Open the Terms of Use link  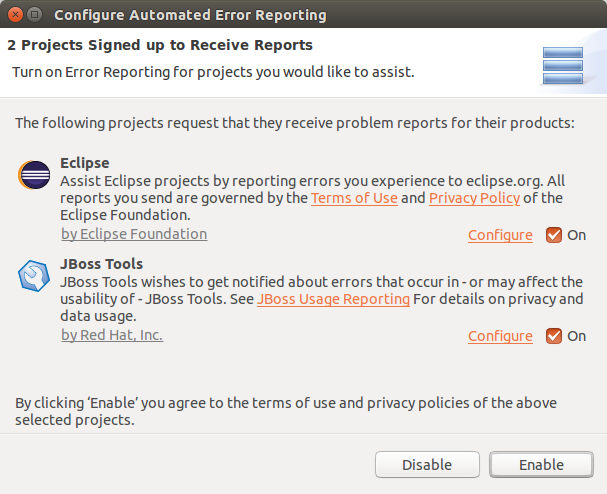(354, 198)
